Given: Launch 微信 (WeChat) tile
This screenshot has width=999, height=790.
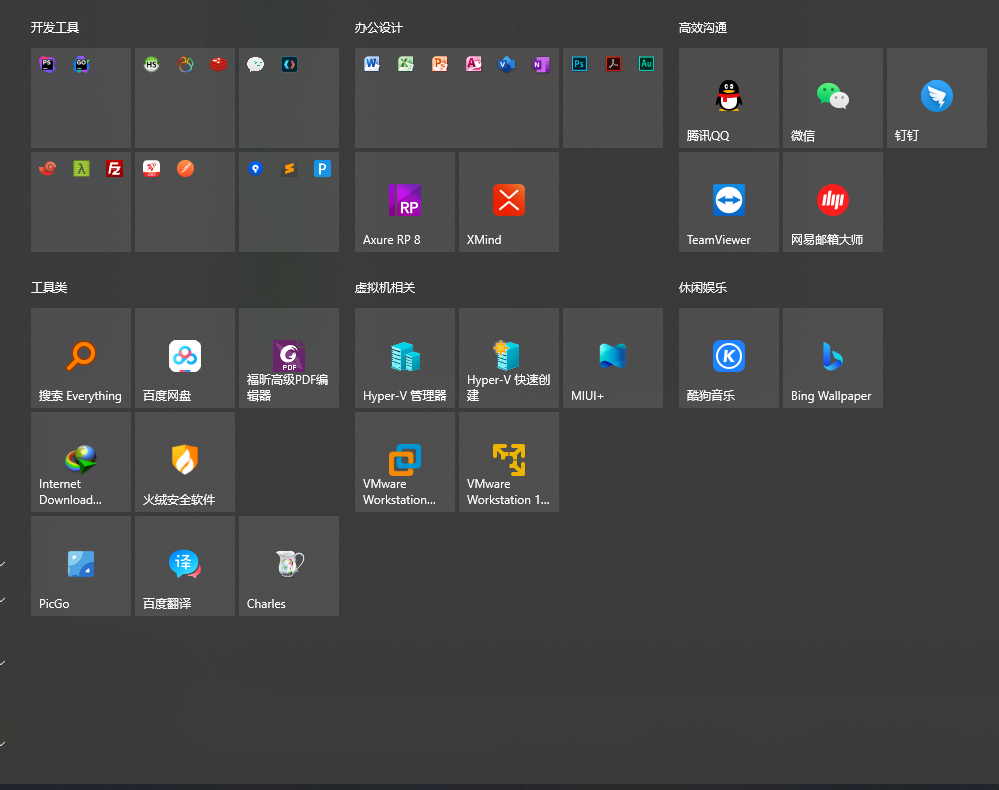Looking at the screenshot, I should coord(833,98).
